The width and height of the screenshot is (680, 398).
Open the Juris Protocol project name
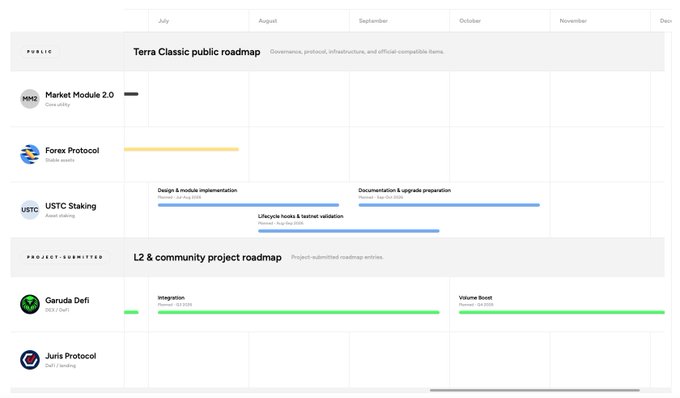click(71, 356)
